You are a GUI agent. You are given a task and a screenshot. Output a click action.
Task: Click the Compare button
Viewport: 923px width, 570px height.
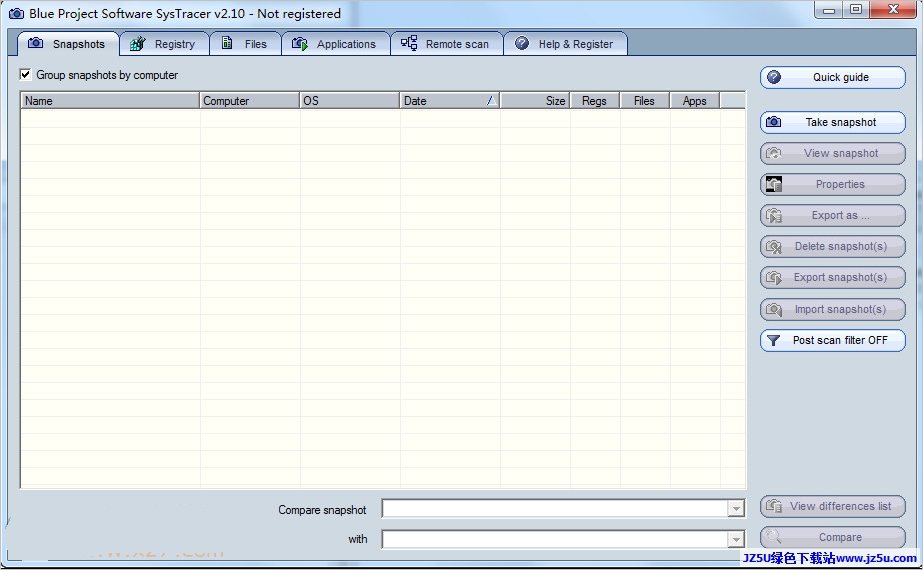833,537
